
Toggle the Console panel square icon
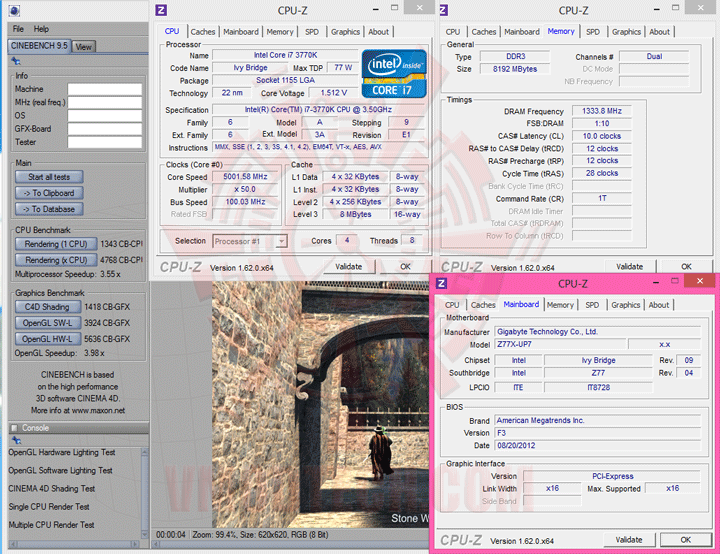point(14,428)
